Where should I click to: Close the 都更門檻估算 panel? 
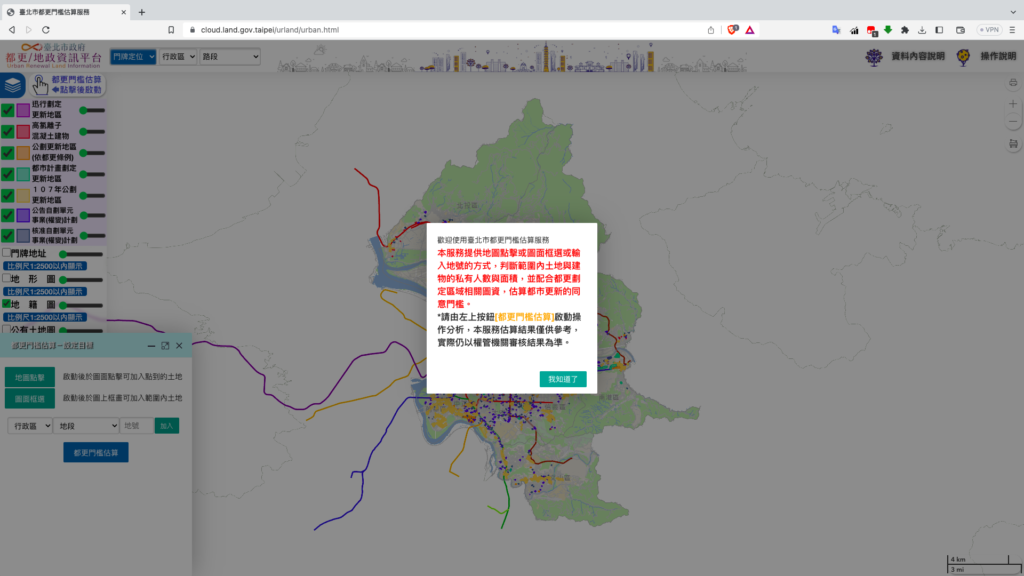point(179,345)
